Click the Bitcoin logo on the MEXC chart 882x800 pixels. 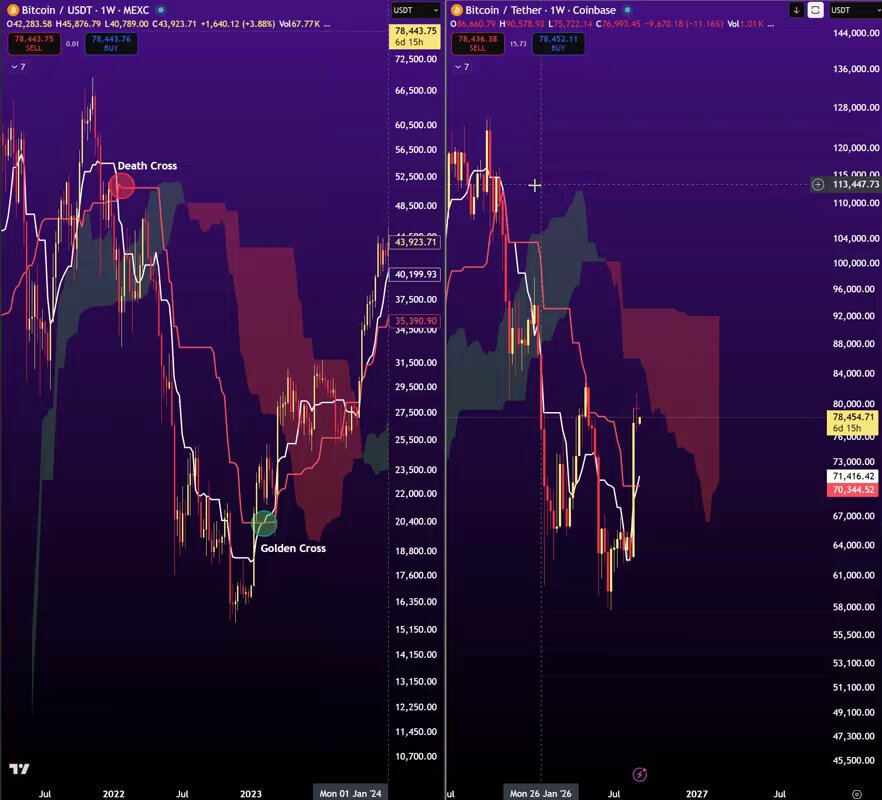click(x=12, y=10)
